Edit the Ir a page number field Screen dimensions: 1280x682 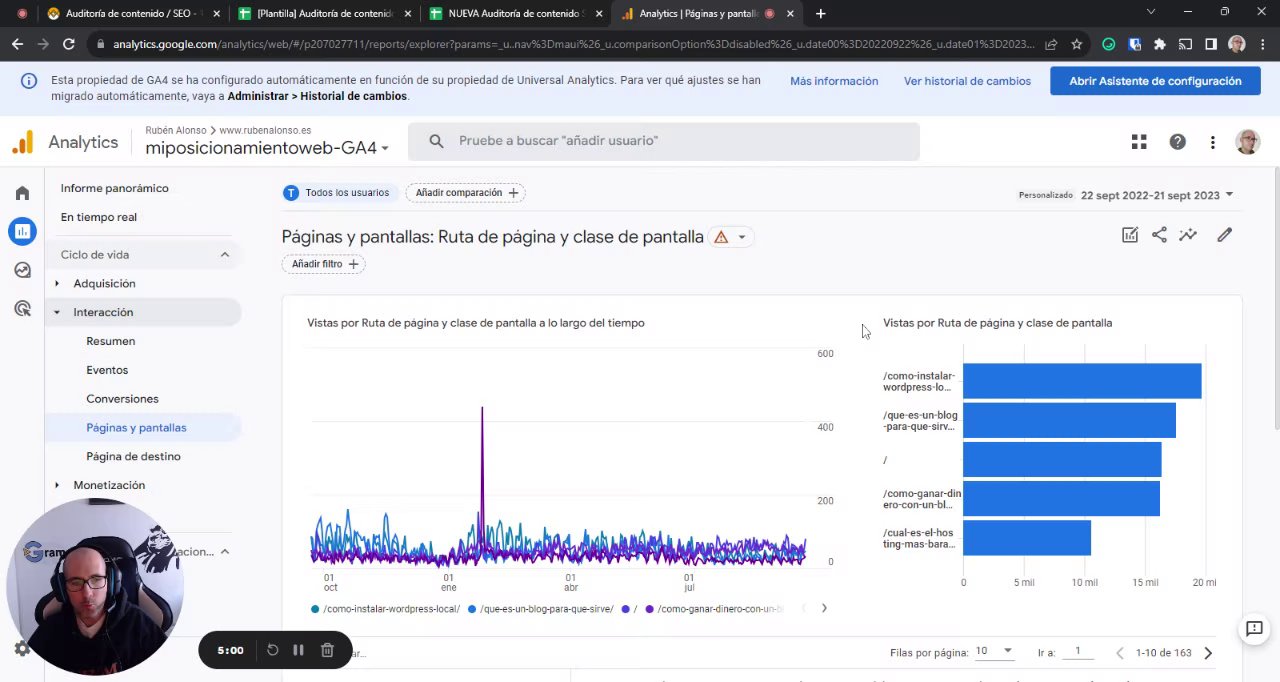pos(1078,652)
